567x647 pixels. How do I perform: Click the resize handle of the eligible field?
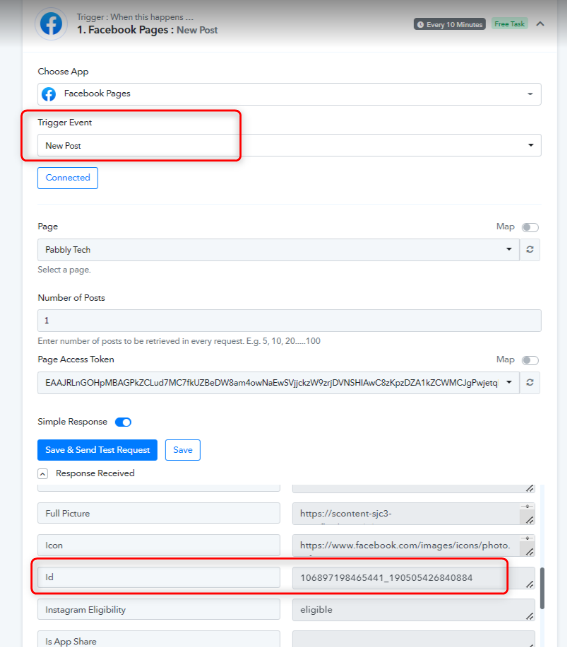(530, 616)
